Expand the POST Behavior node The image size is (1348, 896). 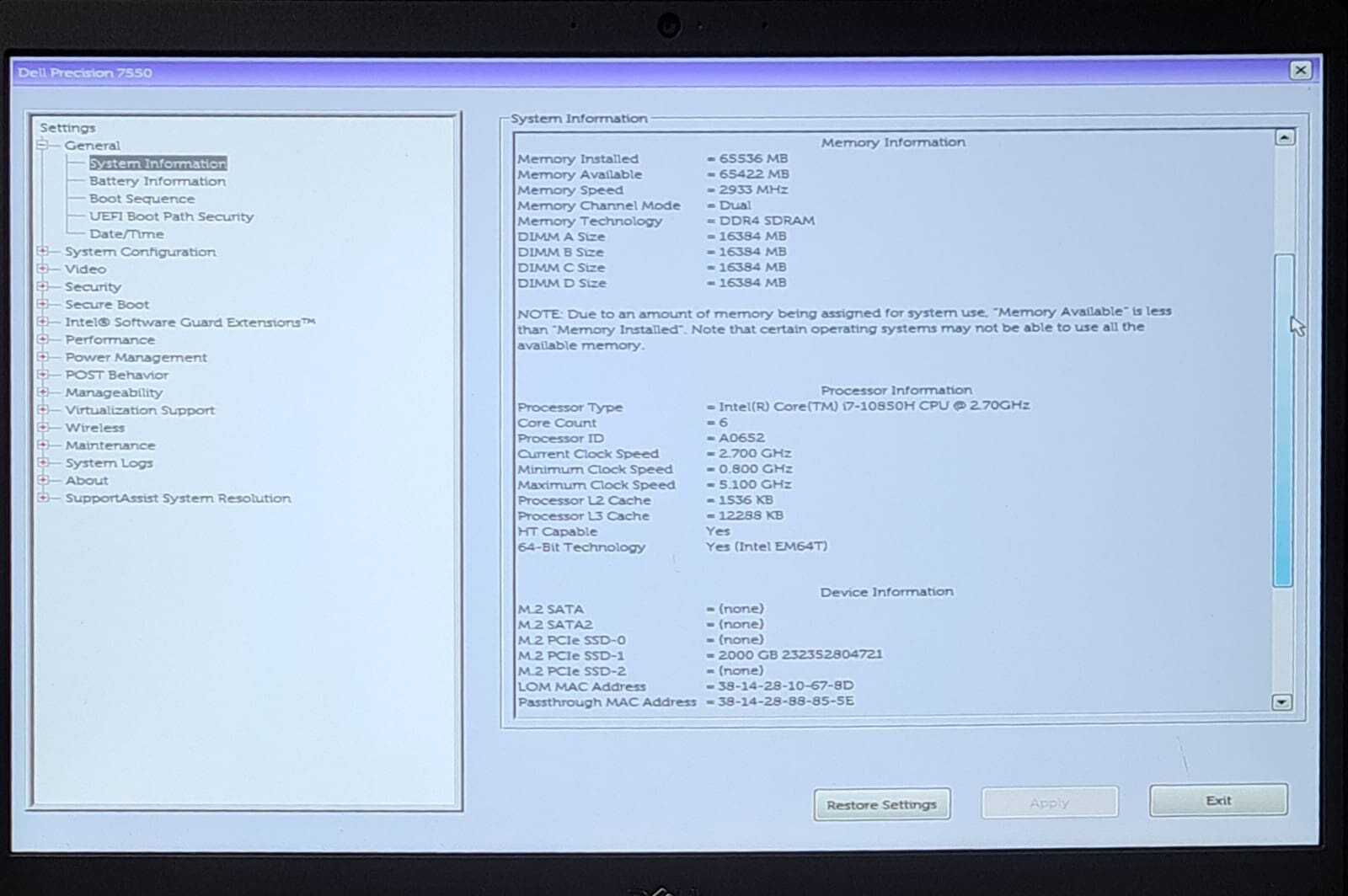coord(42,375)
